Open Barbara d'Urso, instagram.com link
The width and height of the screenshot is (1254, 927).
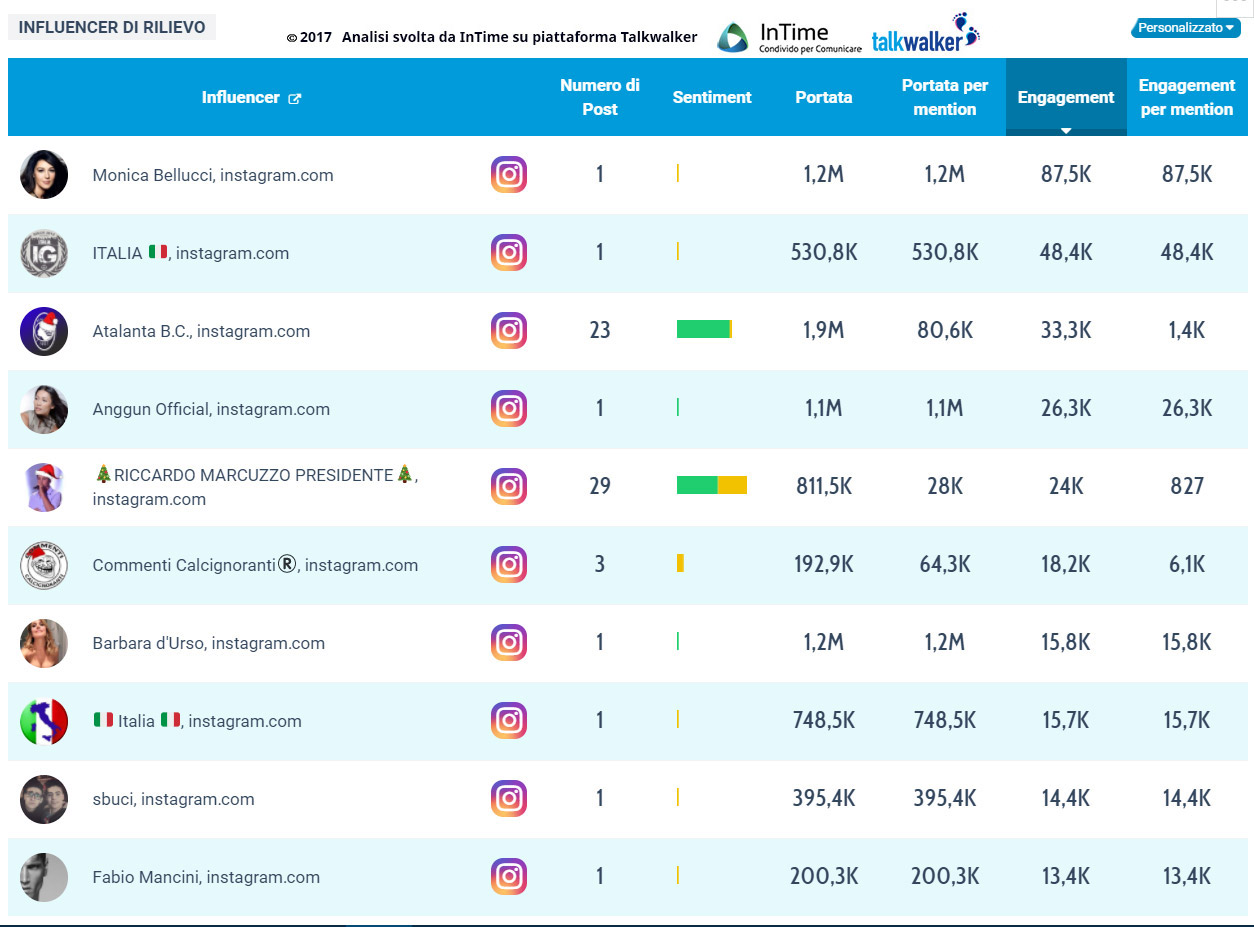[x=208, y=643]
